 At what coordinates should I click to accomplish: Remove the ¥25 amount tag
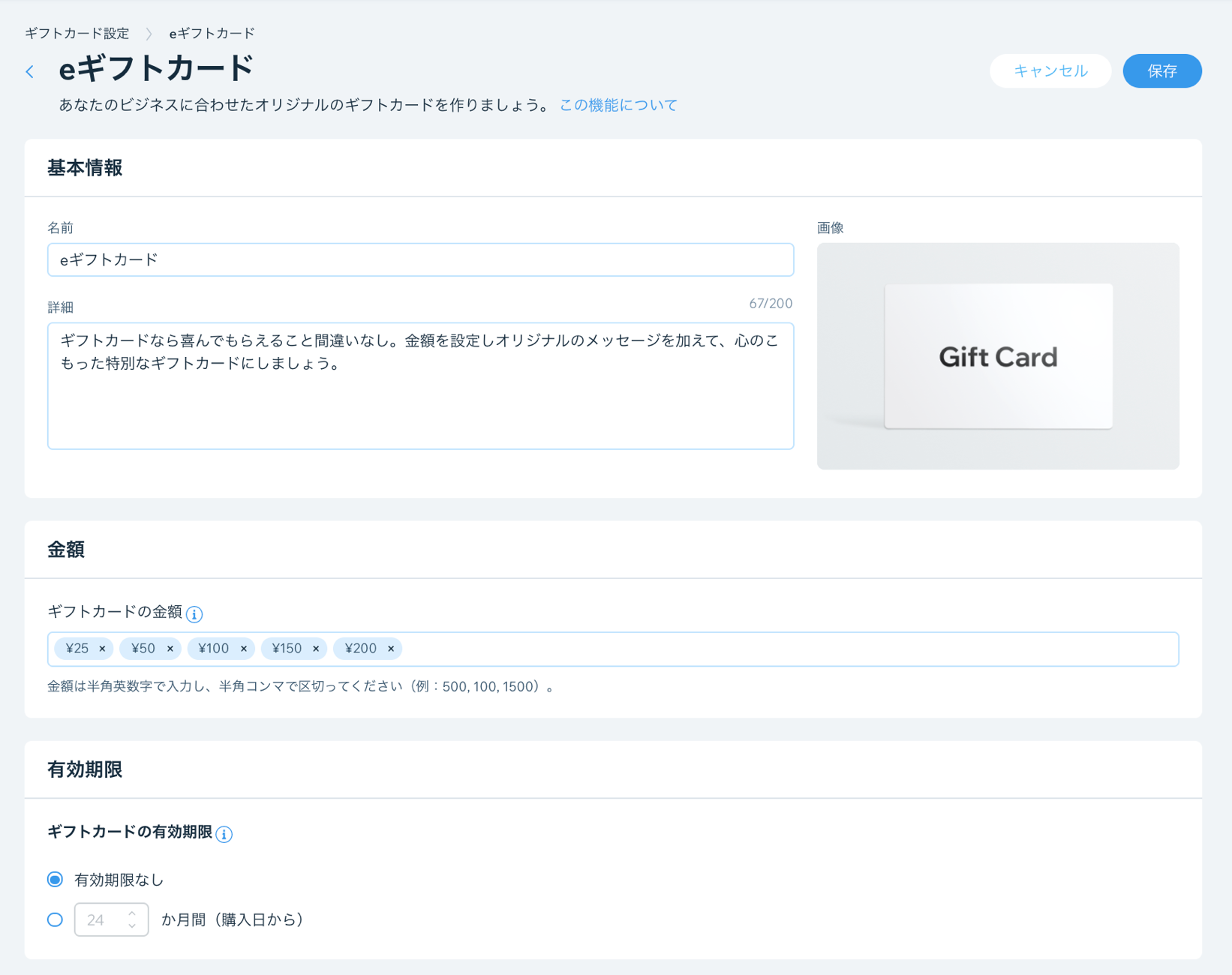(102, 649)
